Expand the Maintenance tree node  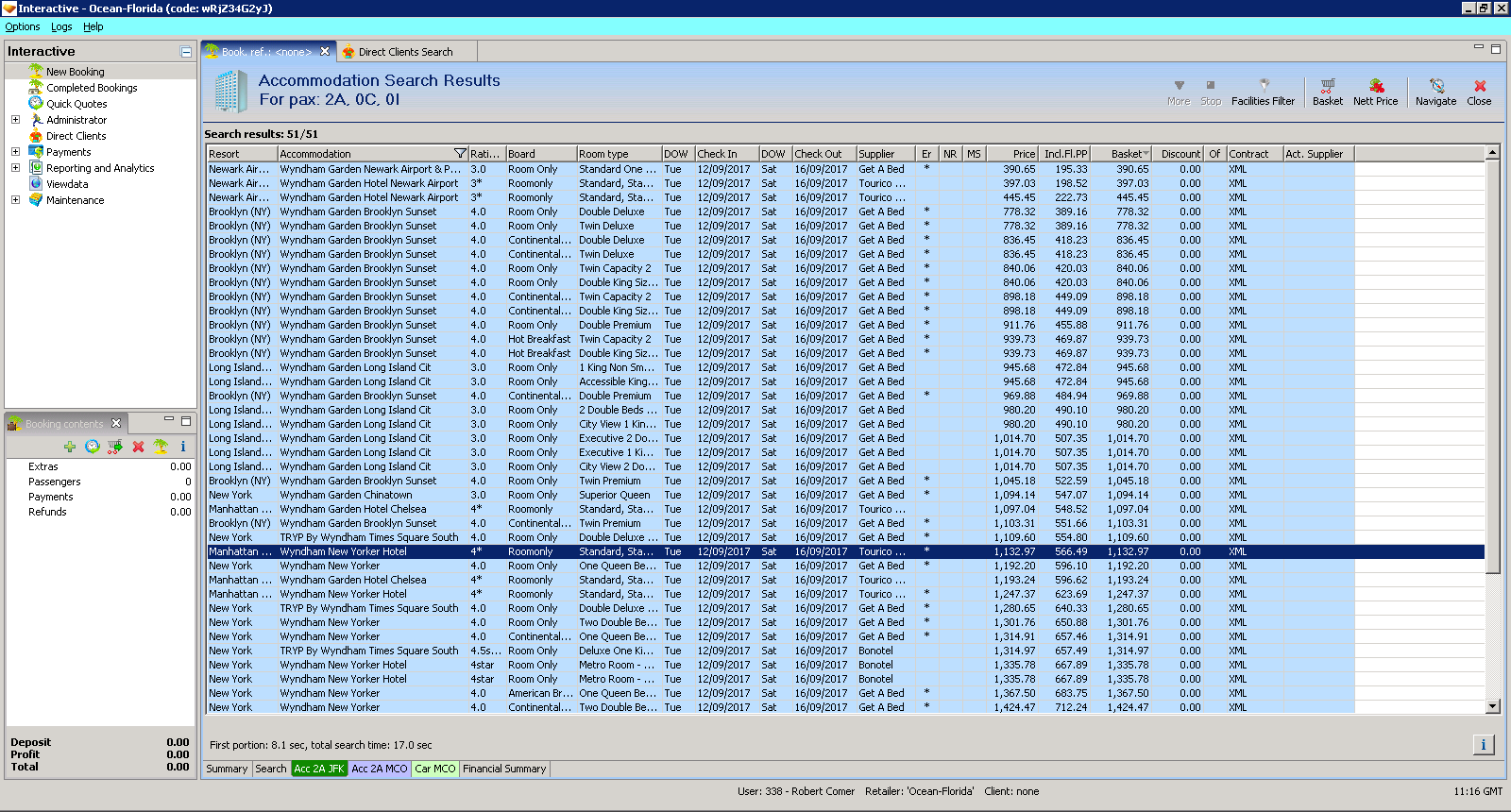pyautogui.click(x=15, y=200)
